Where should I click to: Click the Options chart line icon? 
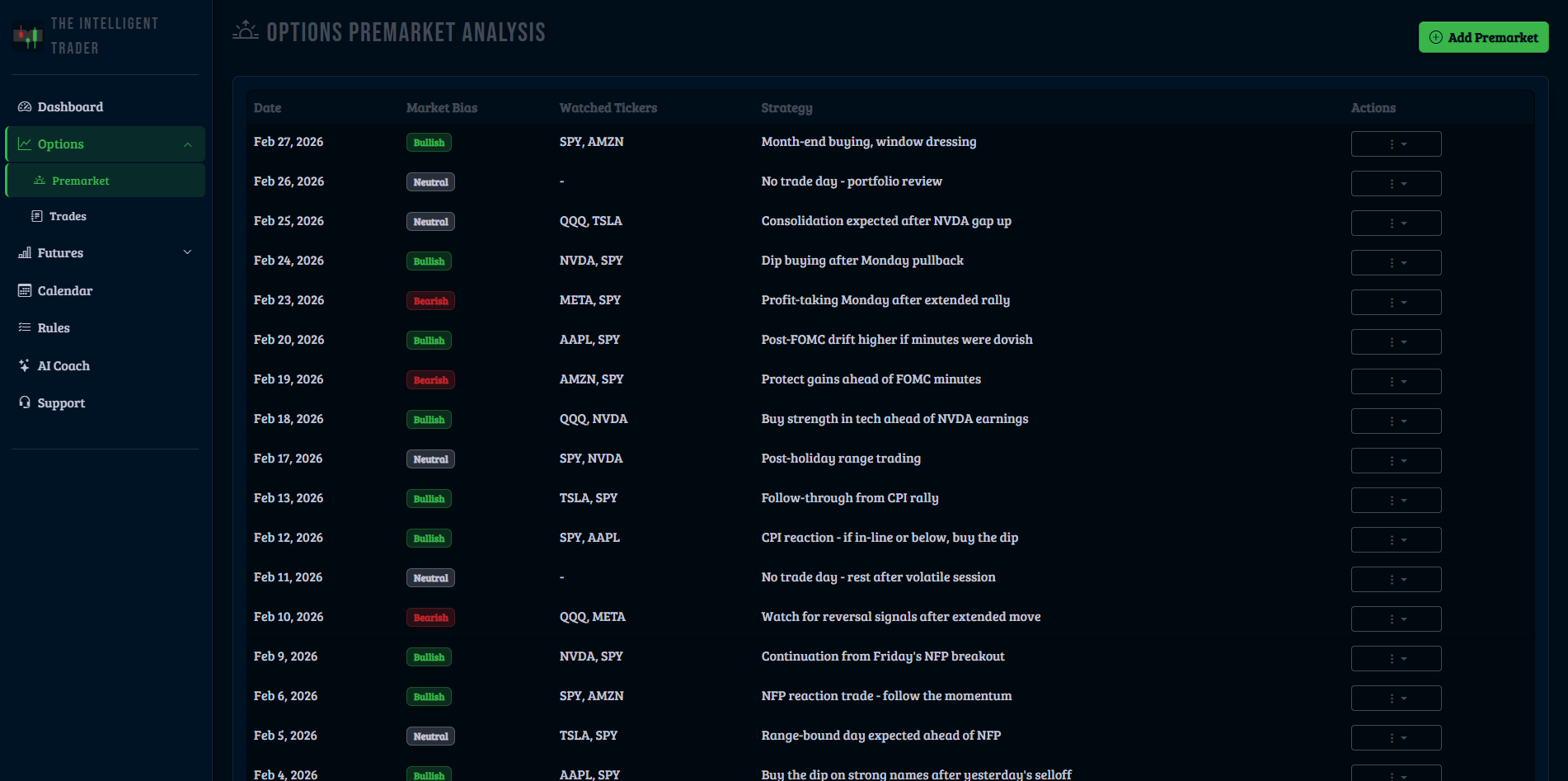click(x=24, y=143)
